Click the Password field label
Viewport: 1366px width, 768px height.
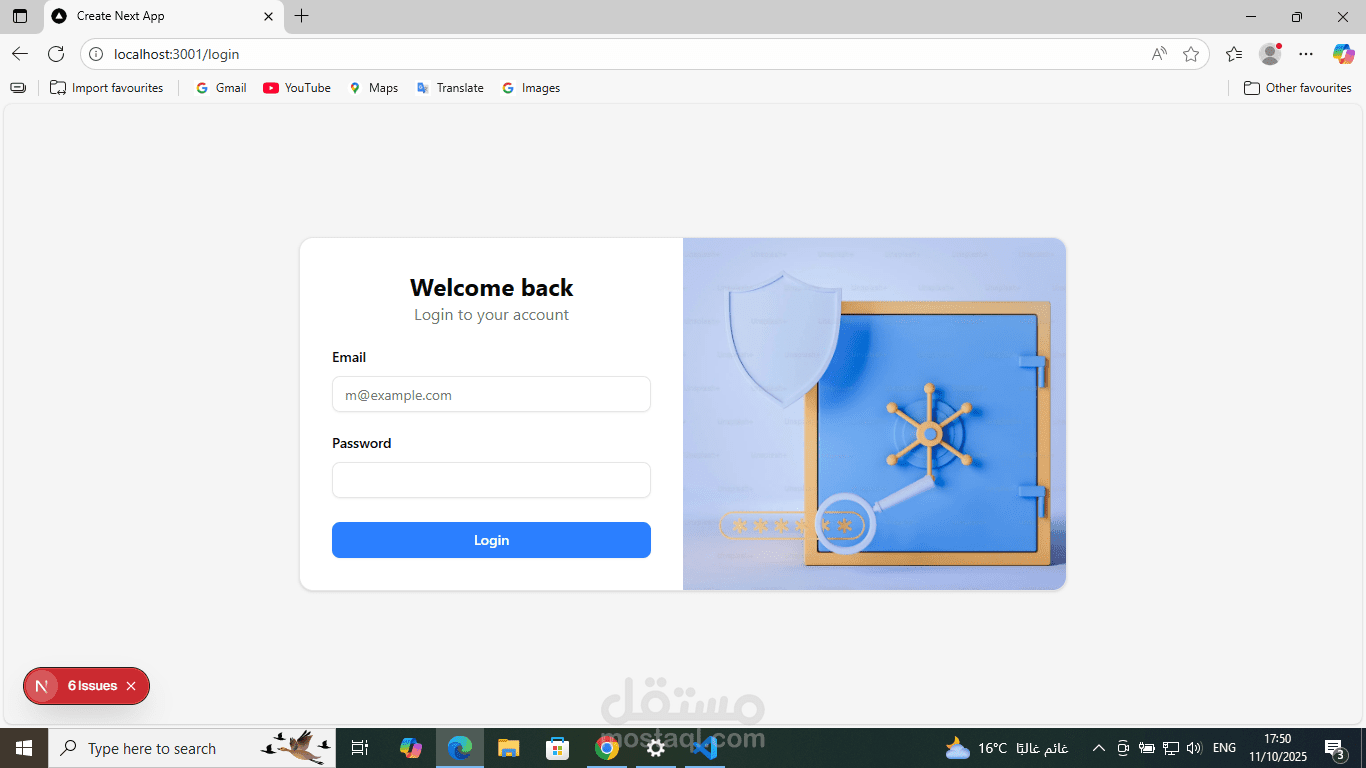coord(361,443)
